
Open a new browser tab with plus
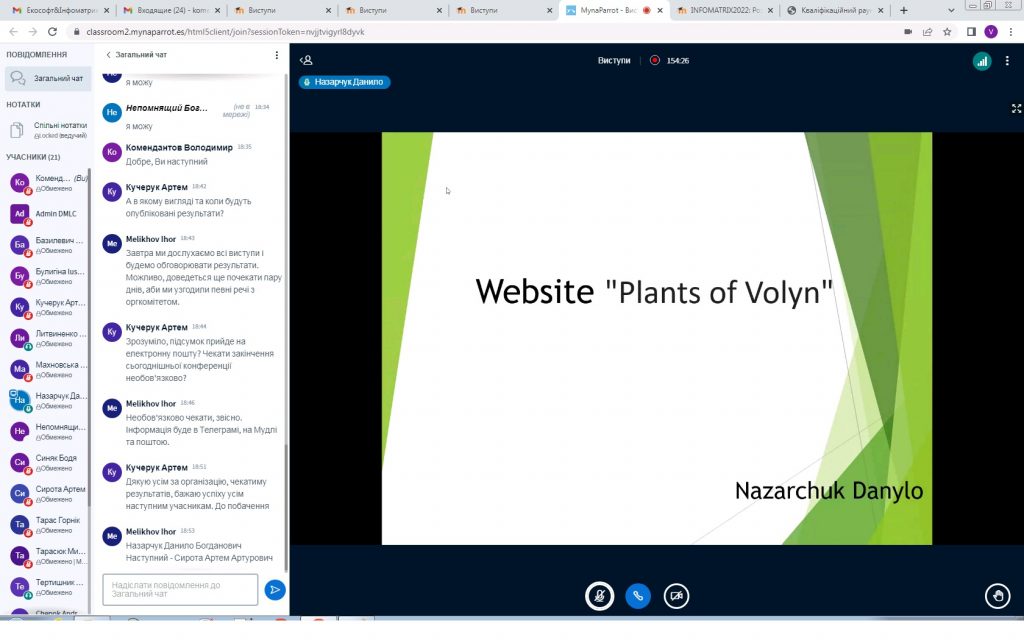point(904,10)
